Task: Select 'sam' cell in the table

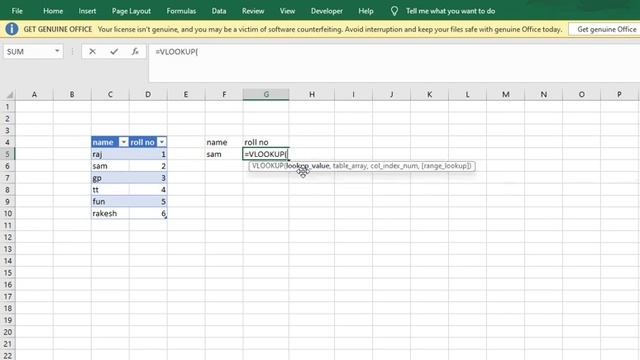Action: coord(110,166)
